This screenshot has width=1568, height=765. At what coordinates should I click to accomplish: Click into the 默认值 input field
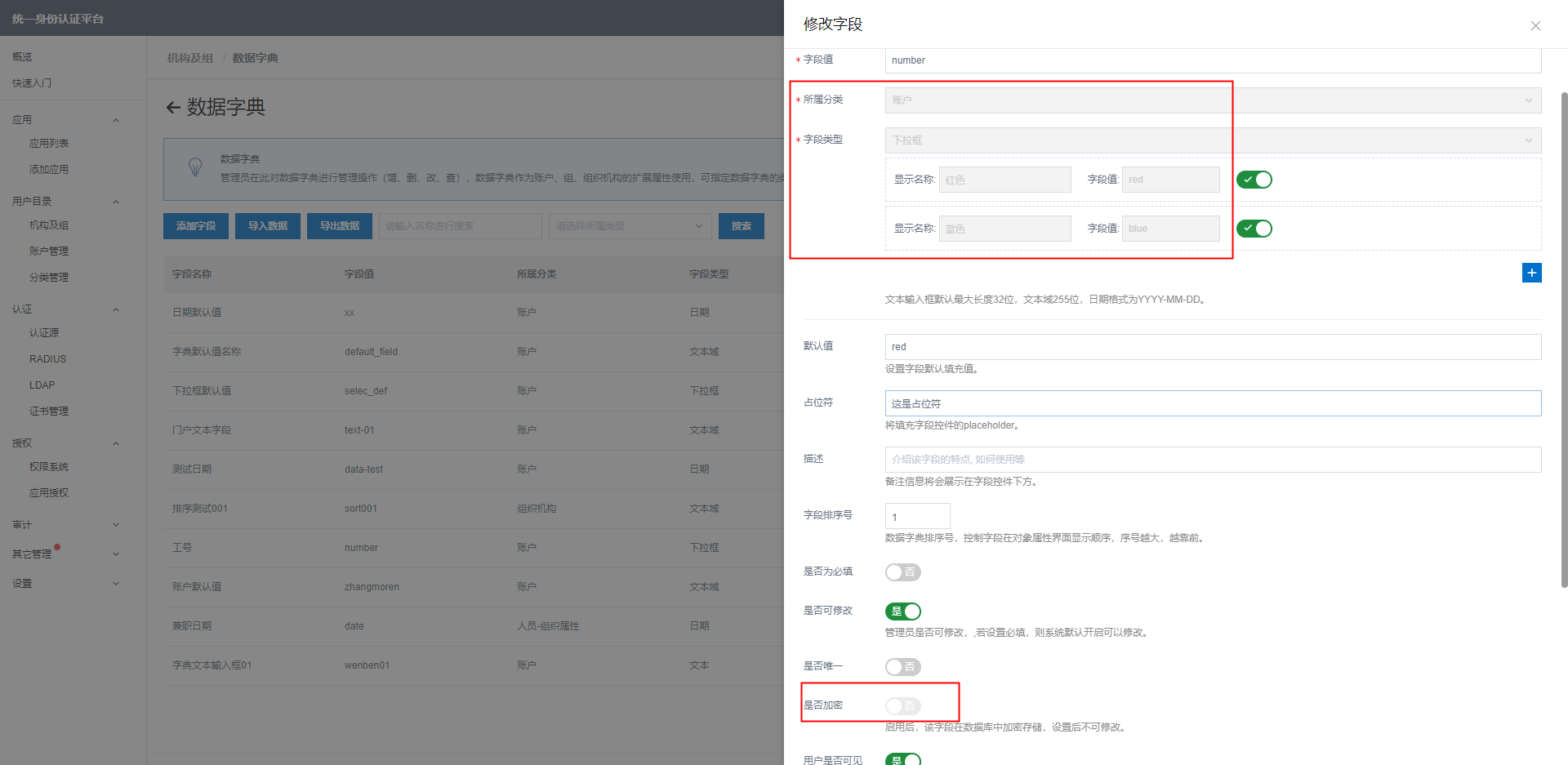pos(1213,347)
